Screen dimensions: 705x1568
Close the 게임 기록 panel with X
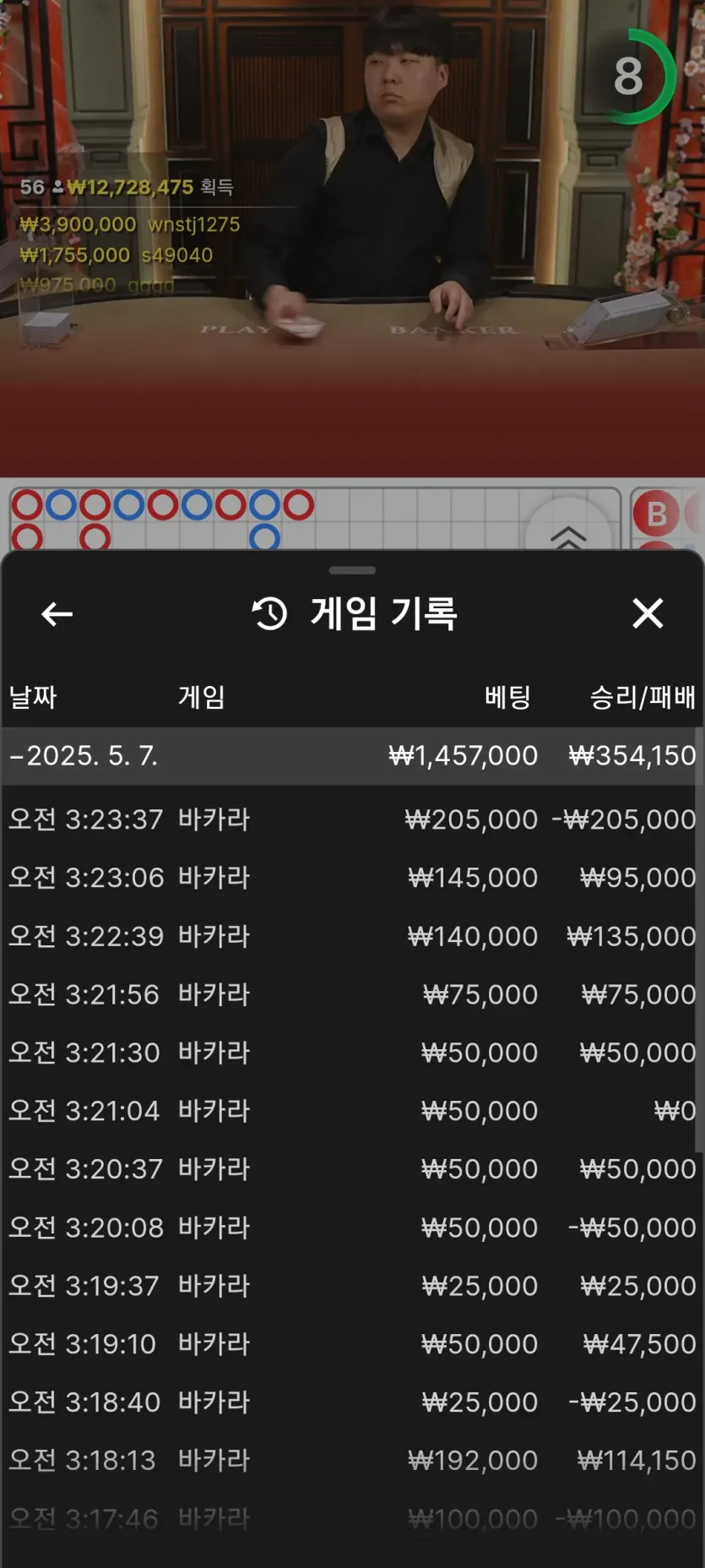[648, 613]
